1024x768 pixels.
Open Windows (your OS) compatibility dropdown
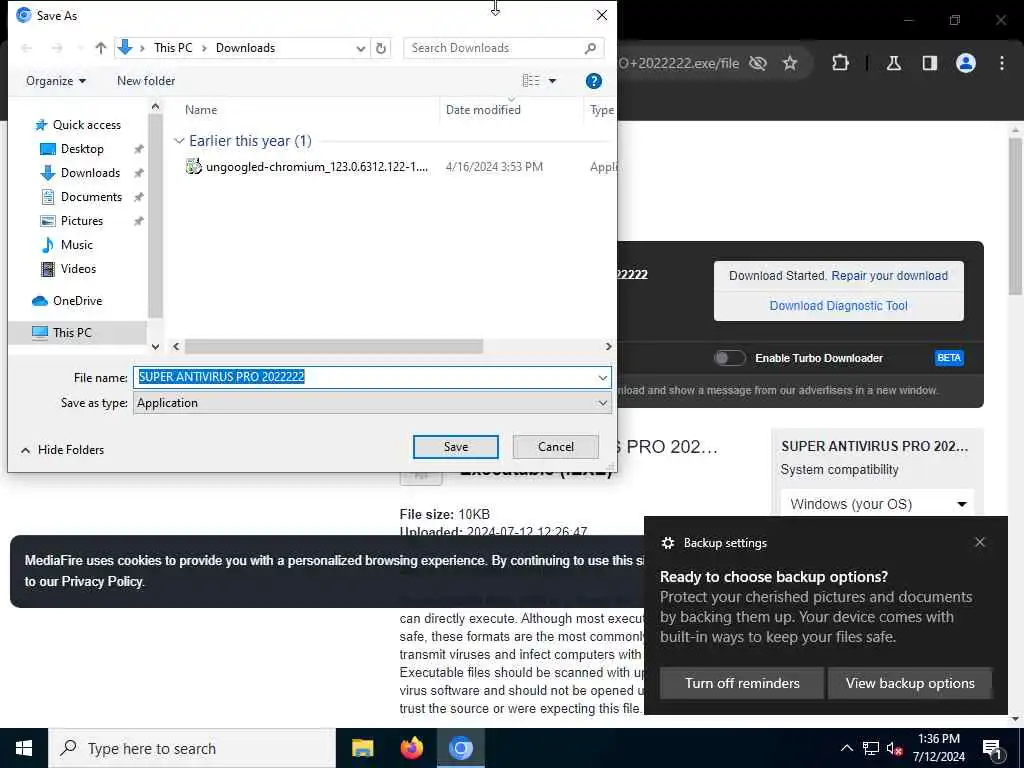point(877,504)
